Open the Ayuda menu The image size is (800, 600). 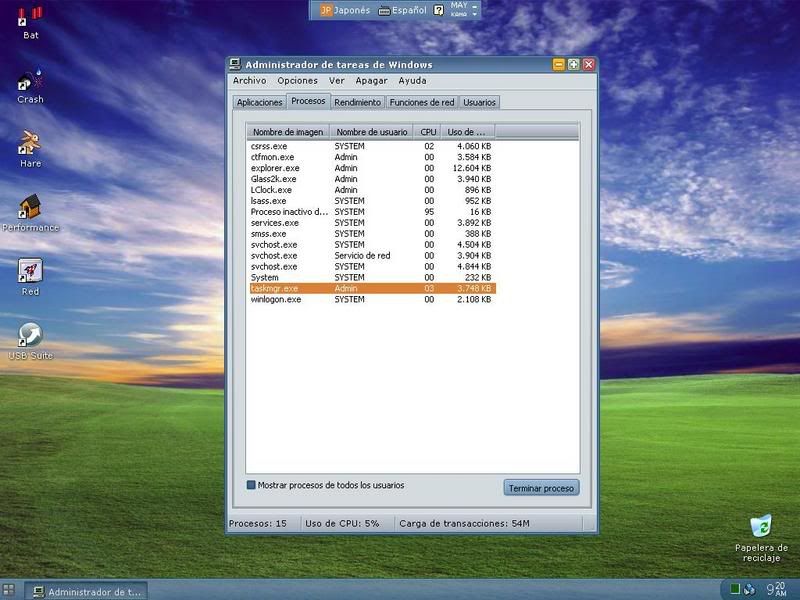click(412, 81)
